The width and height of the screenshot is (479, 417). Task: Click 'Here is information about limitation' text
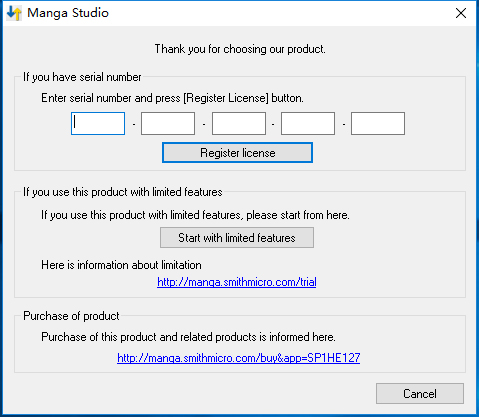[121, 265]
